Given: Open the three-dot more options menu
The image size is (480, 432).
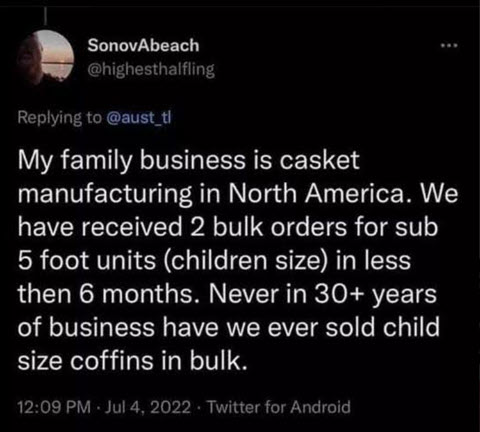Looking at the screenshot, I should click(x=450, y=45).
